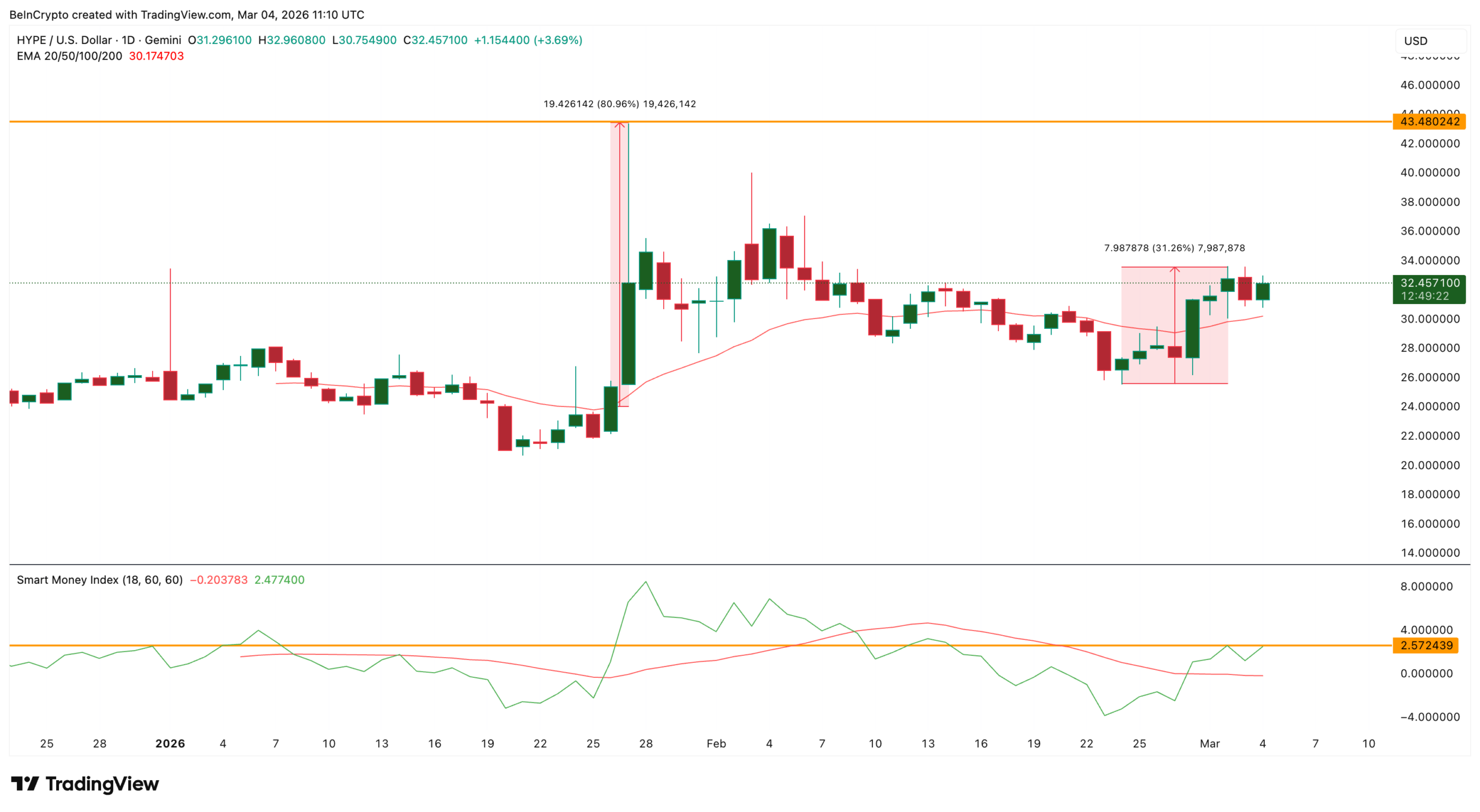Click the green 32.457100 current price label
Screen dimensions: 1480x812
point(1429,283)
